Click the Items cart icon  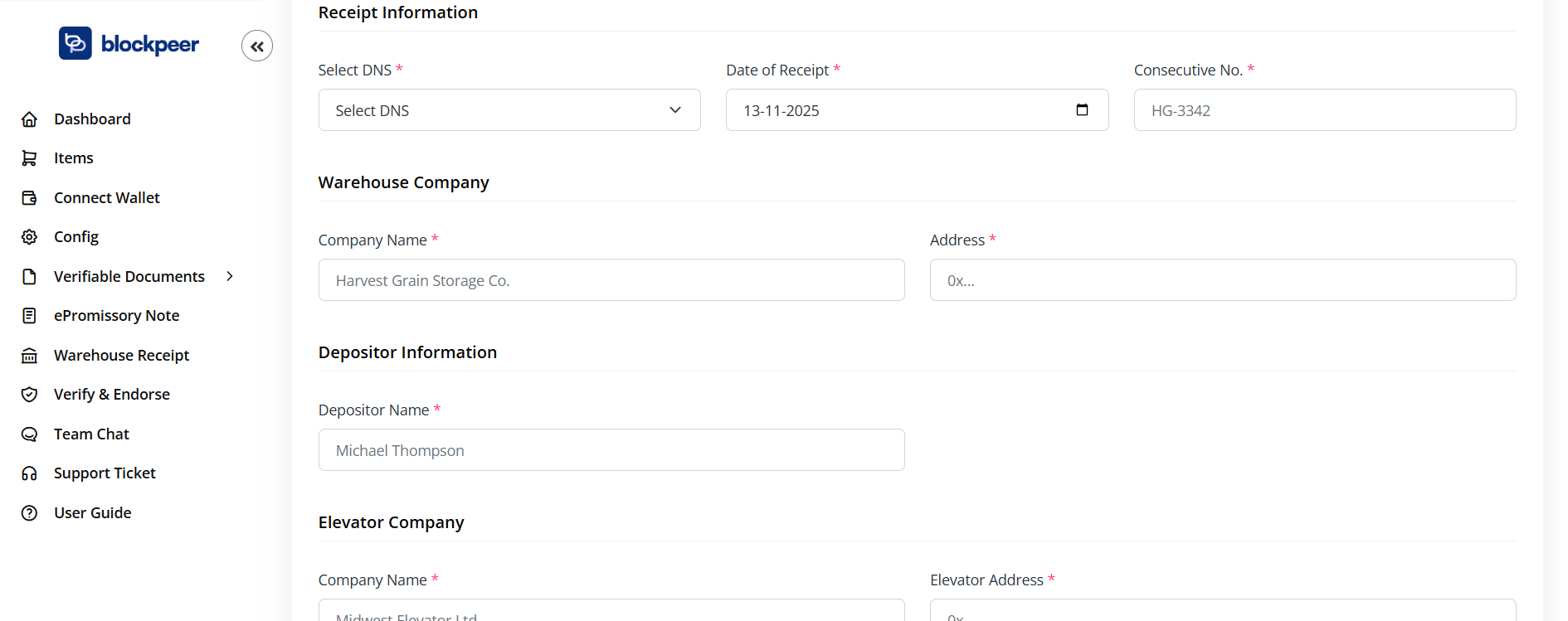click(x=30, y=158)
